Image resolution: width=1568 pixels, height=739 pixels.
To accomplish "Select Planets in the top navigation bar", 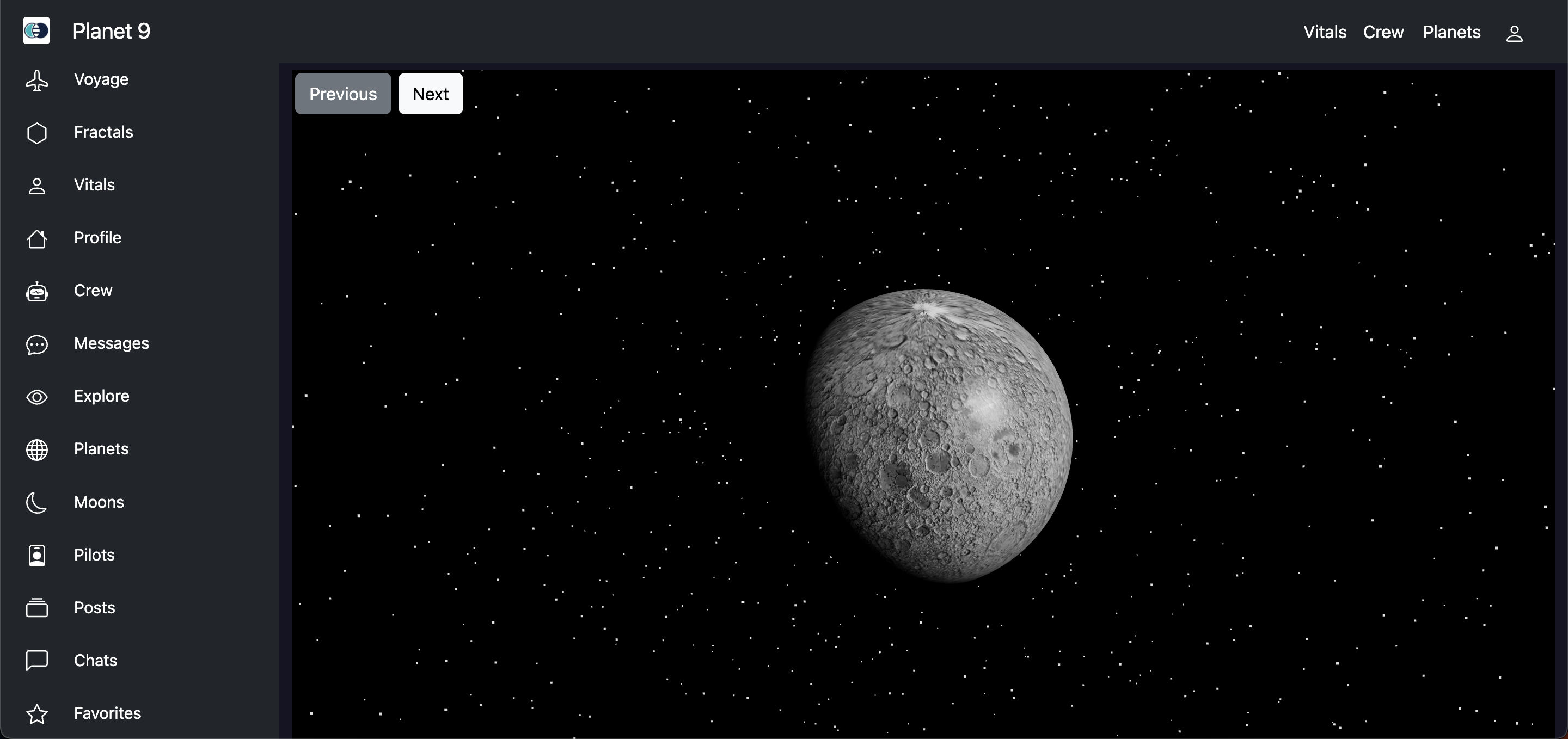I will (x=1451, y=32).
